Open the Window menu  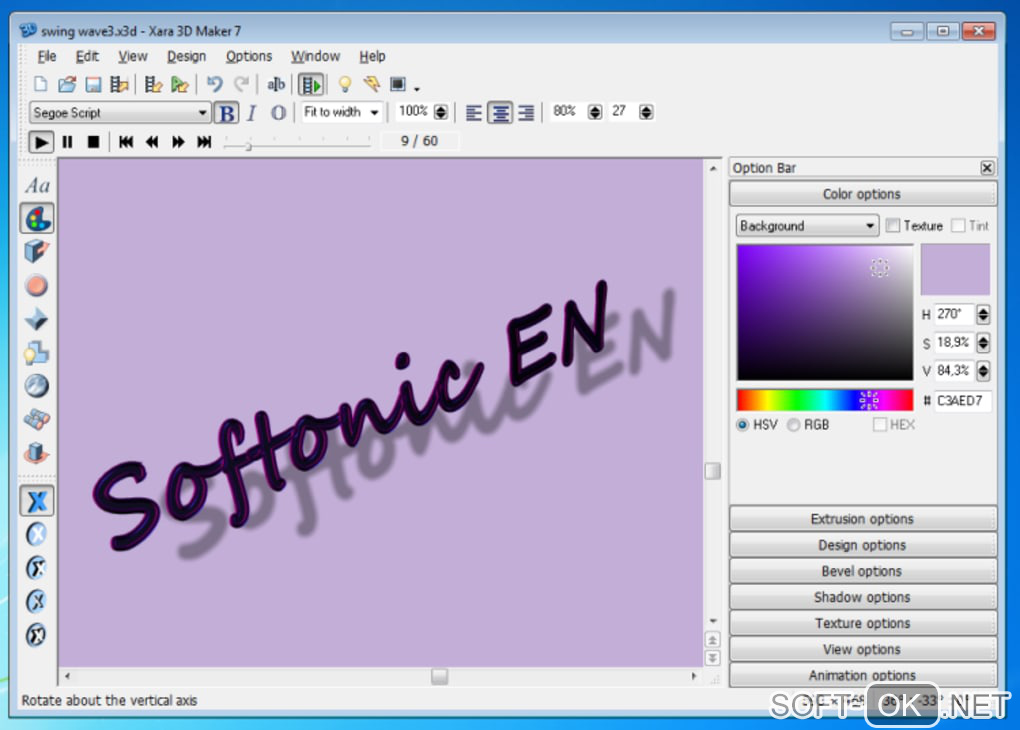click(x=315, y=57)
